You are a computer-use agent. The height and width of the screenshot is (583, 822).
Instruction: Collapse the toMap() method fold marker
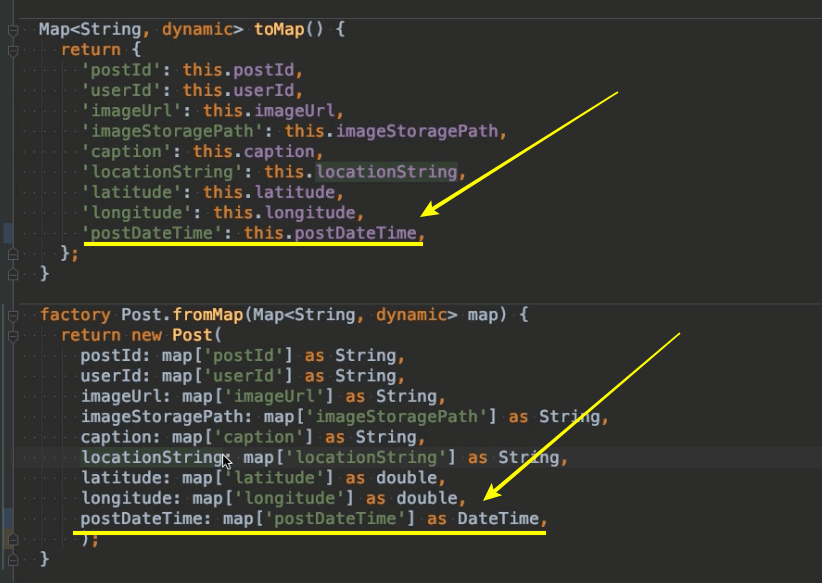pyautogui.click(x=13, y=30)
